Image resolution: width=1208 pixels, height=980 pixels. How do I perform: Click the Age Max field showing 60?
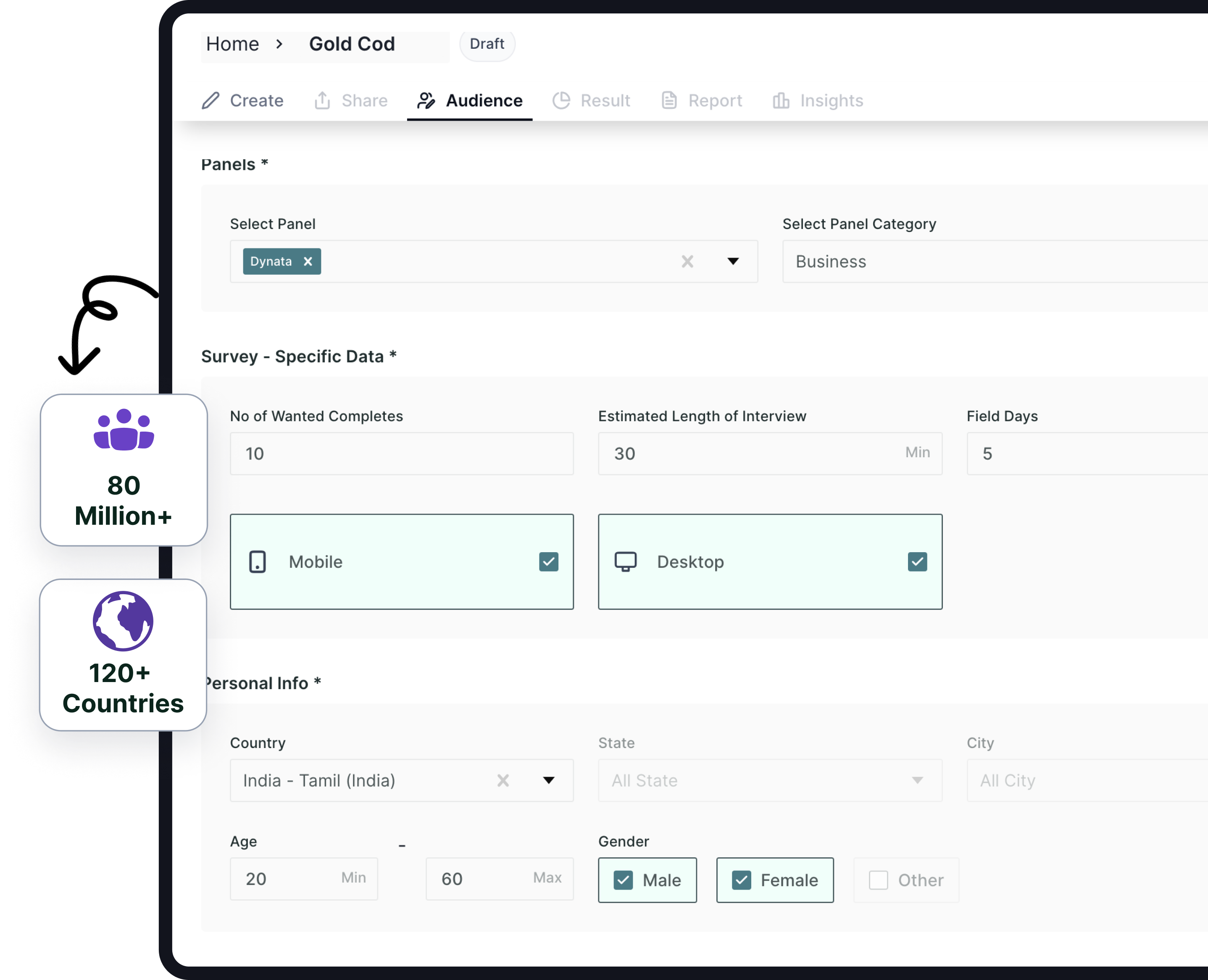pos(500,878)
